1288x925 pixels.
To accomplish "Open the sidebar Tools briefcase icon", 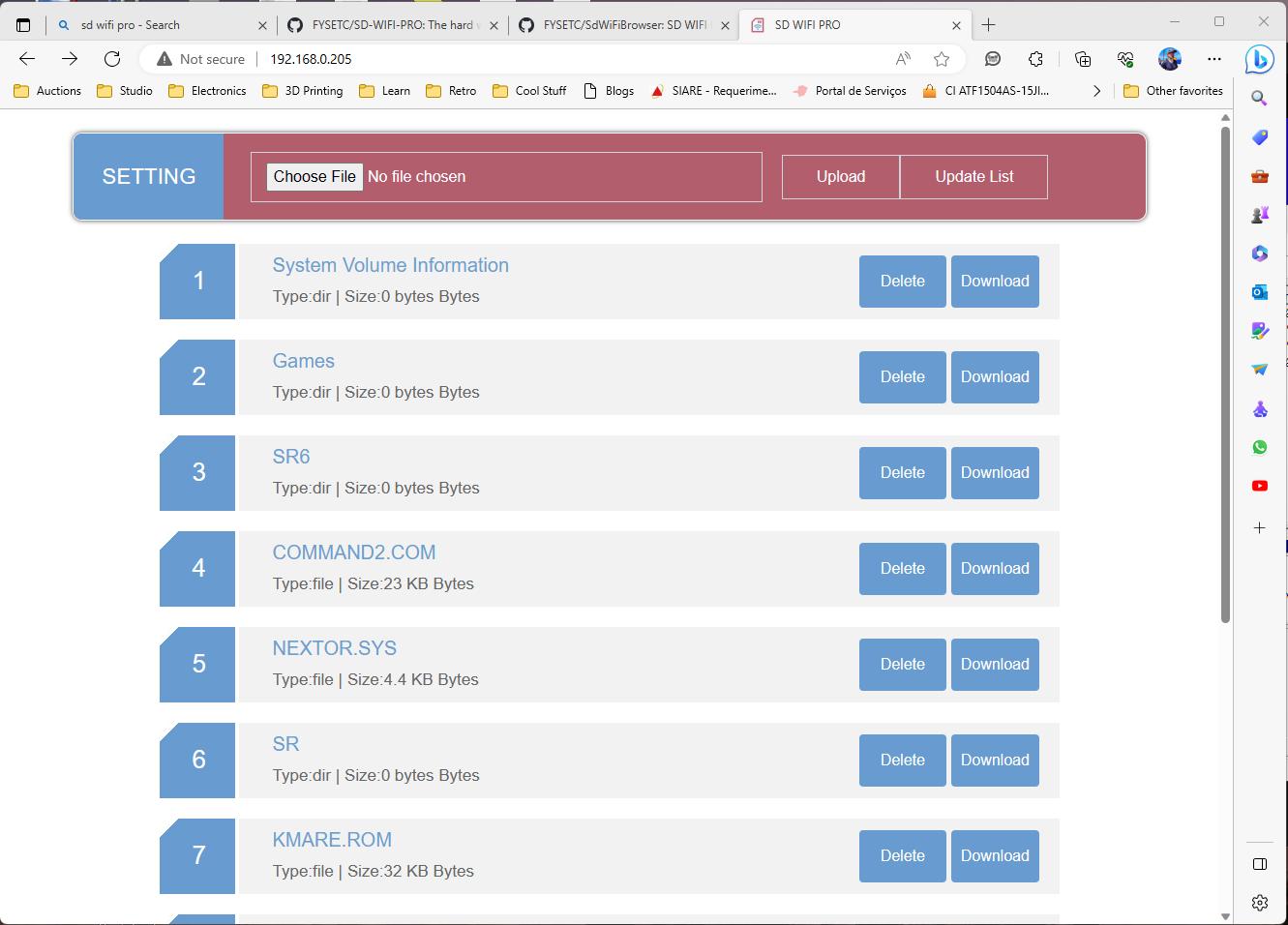I will (1259, 176).
